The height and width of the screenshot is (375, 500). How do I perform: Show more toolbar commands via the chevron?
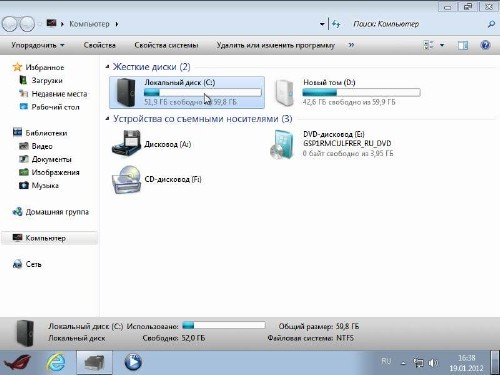(351, 45)
